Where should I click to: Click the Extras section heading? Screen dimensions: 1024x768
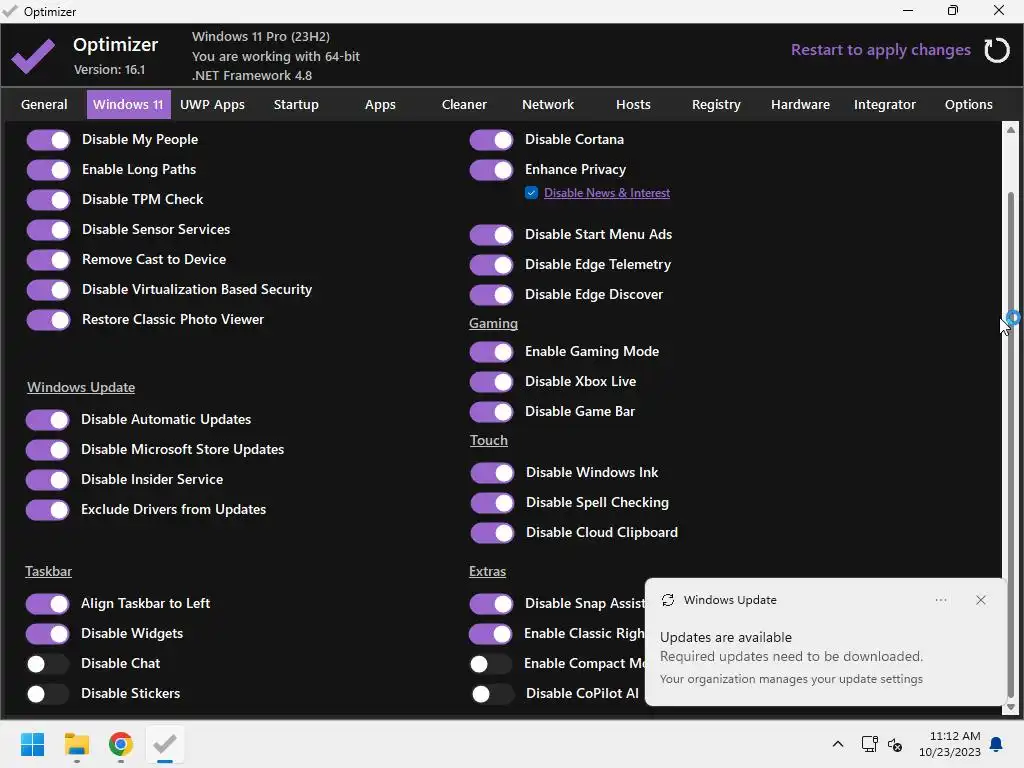(x=487, y=571)
